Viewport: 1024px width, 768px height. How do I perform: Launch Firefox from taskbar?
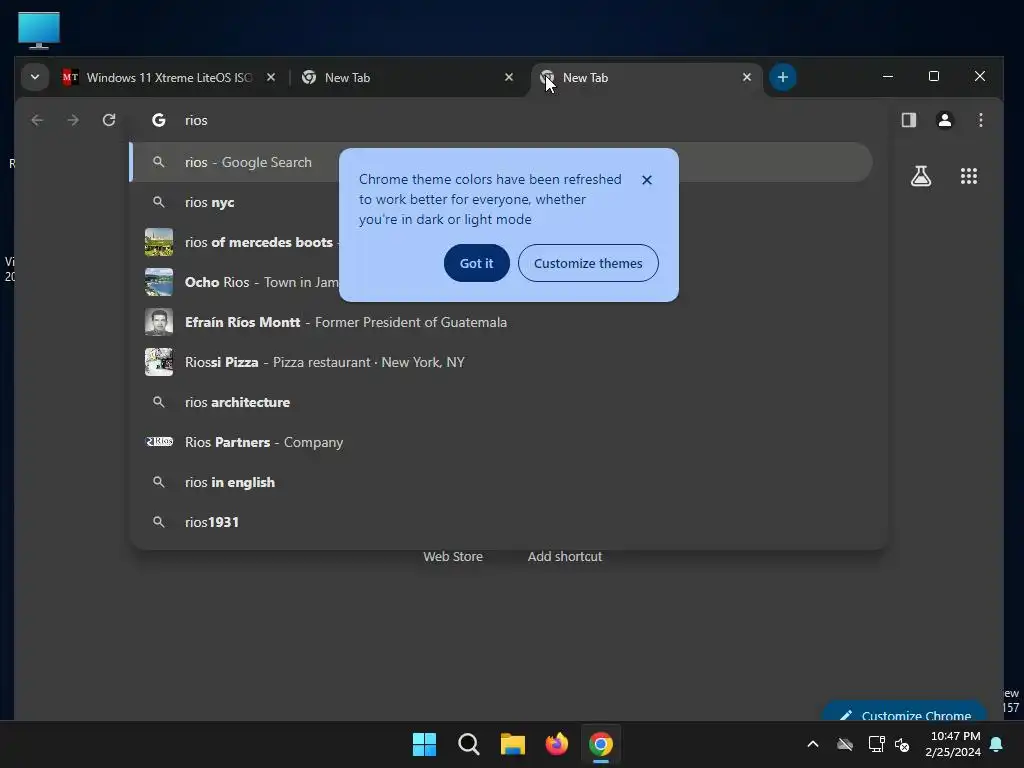click(x=556, y=744)
